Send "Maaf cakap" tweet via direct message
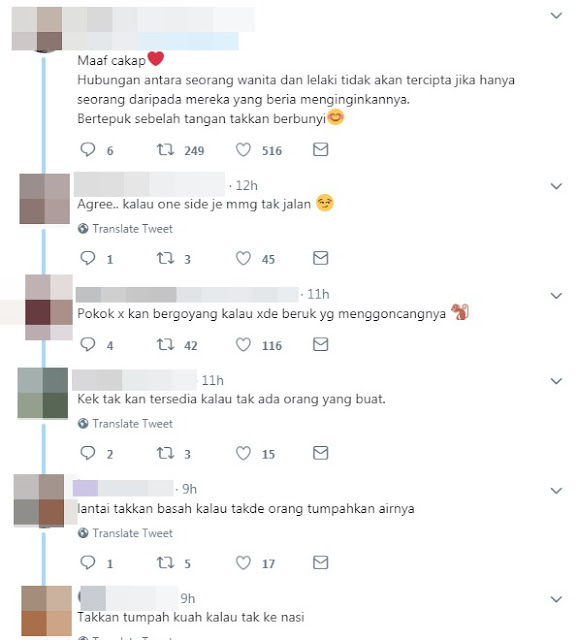This screenshot has height=640, width=578. coord(320,149)
